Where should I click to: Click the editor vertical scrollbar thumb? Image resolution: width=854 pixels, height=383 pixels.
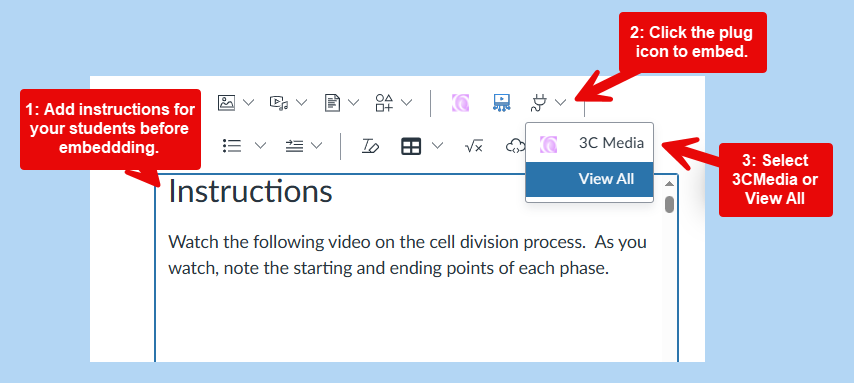coord(669,205)
